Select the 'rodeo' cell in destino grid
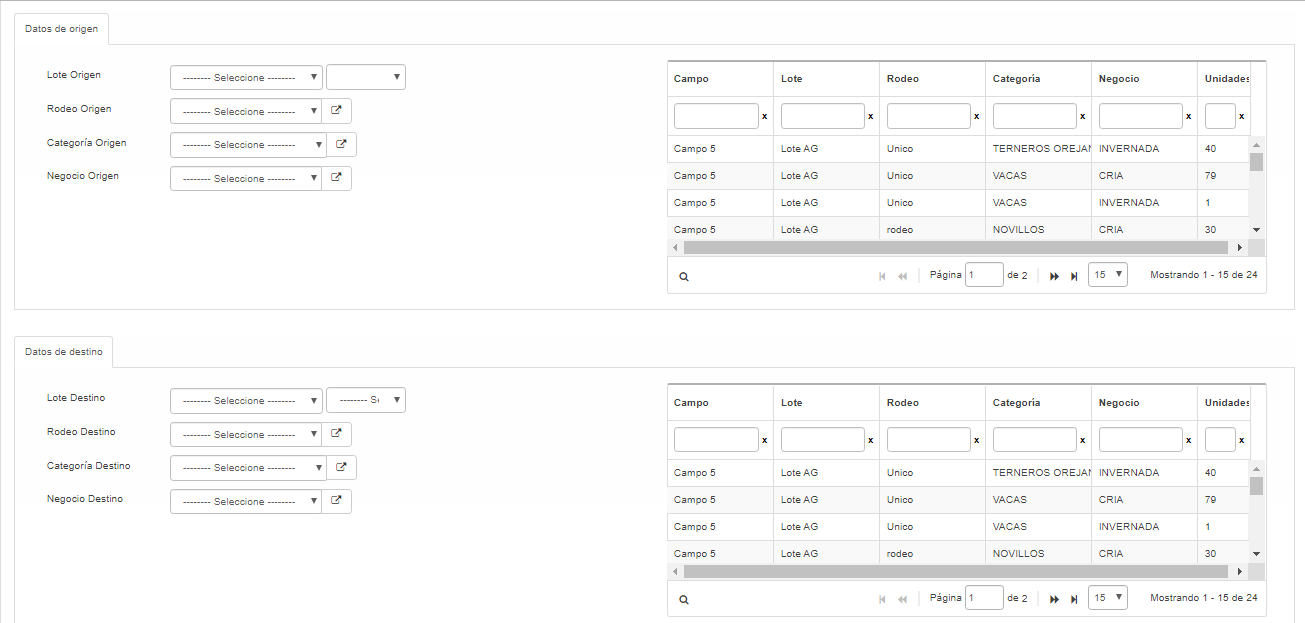Viewport: 1305px width, 623px height. coord(932,554)
